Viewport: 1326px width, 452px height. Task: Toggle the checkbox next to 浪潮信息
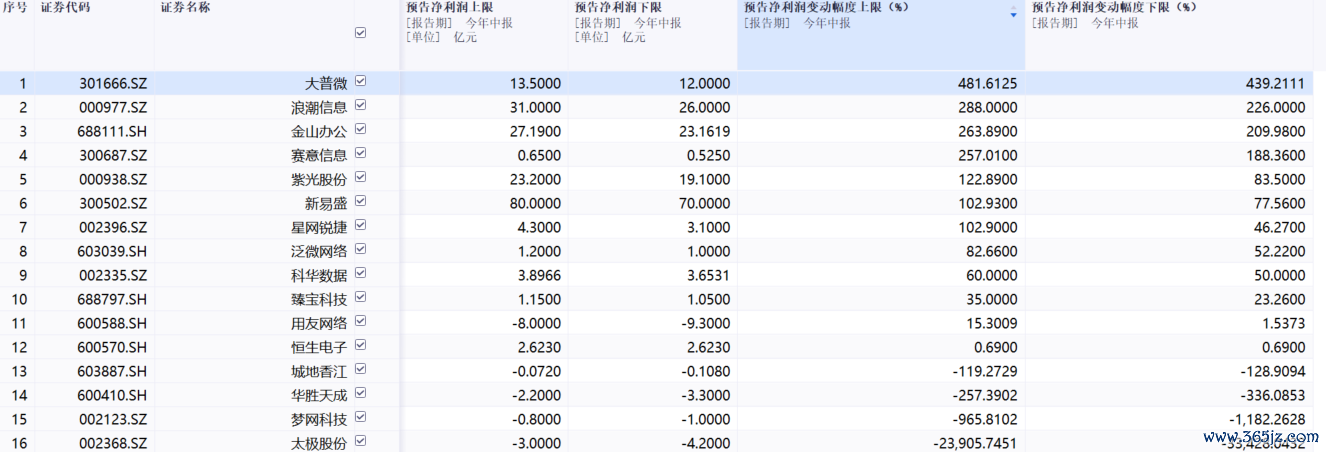click(x=360, y=105)
